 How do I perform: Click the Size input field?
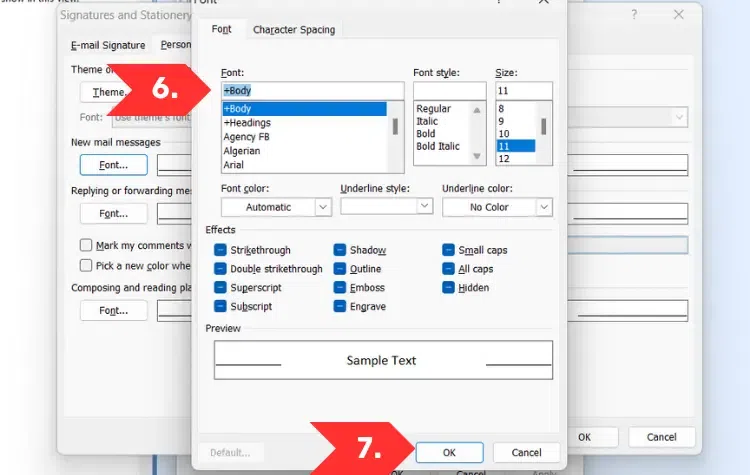[524, 90]
